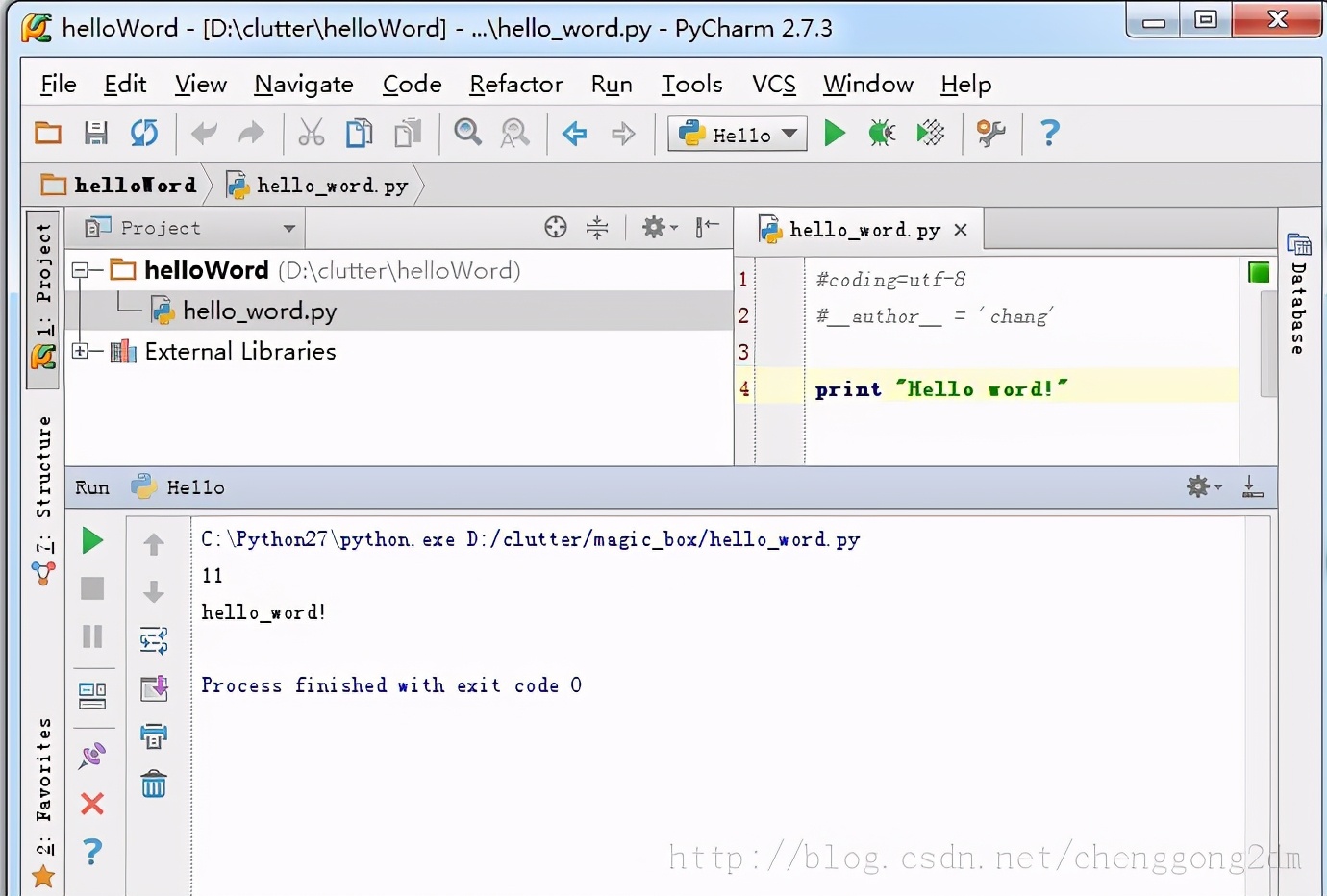The height and width of the screenshot is (896, 1327).
Task: Open the Help question mark button
Action: [1049, 134]
